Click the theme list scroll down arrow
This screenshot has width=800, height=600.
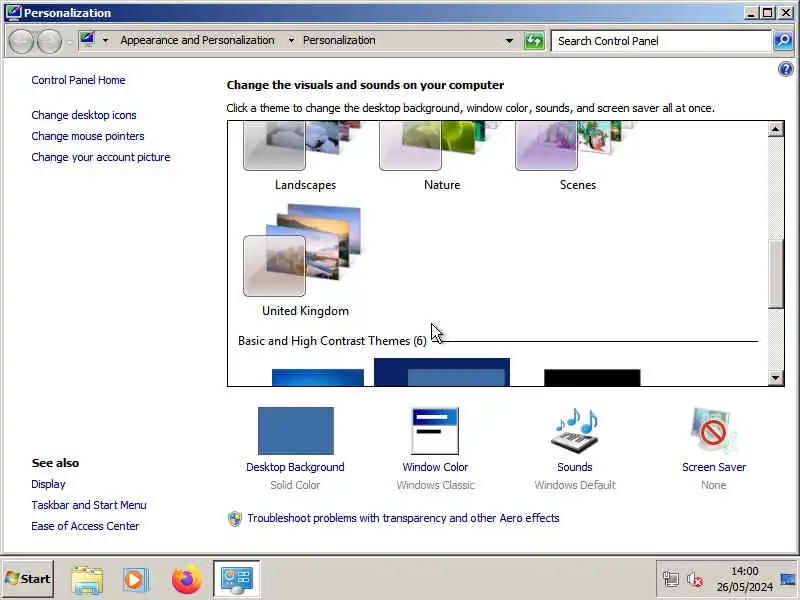click(776, 378)
